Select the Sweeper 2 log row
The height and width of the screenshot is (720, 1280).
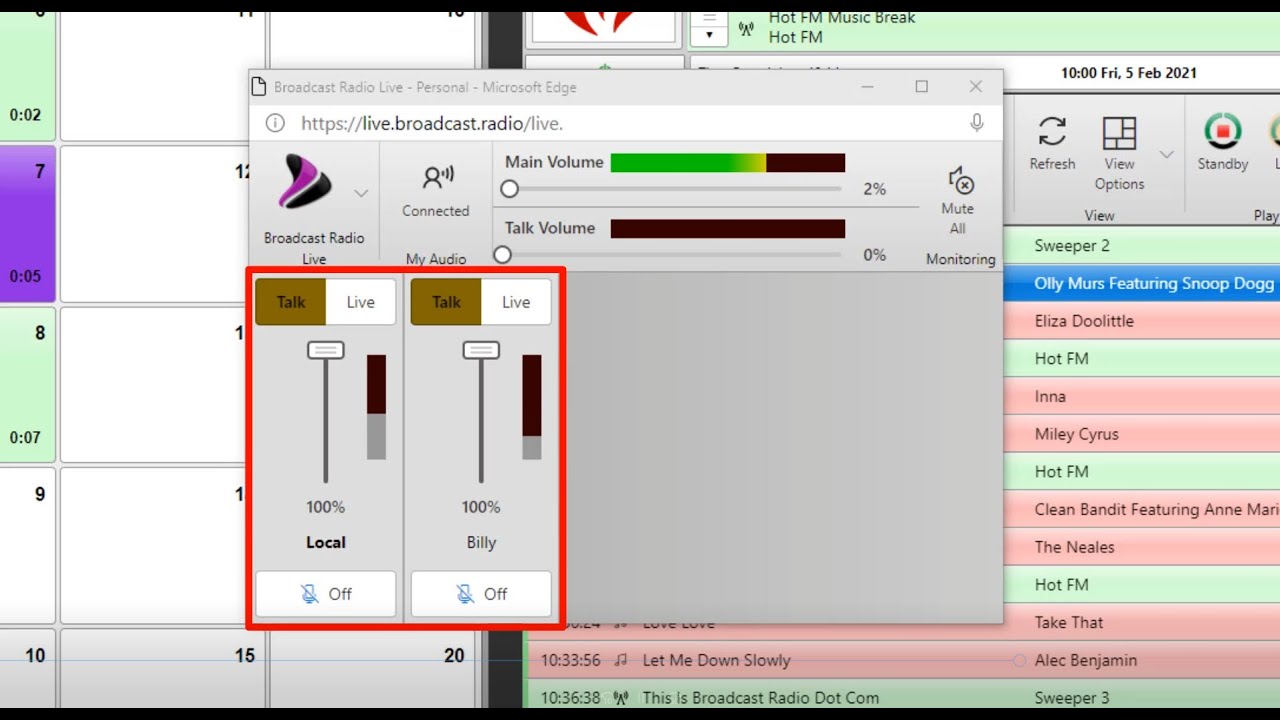(x=1142, y=246)
